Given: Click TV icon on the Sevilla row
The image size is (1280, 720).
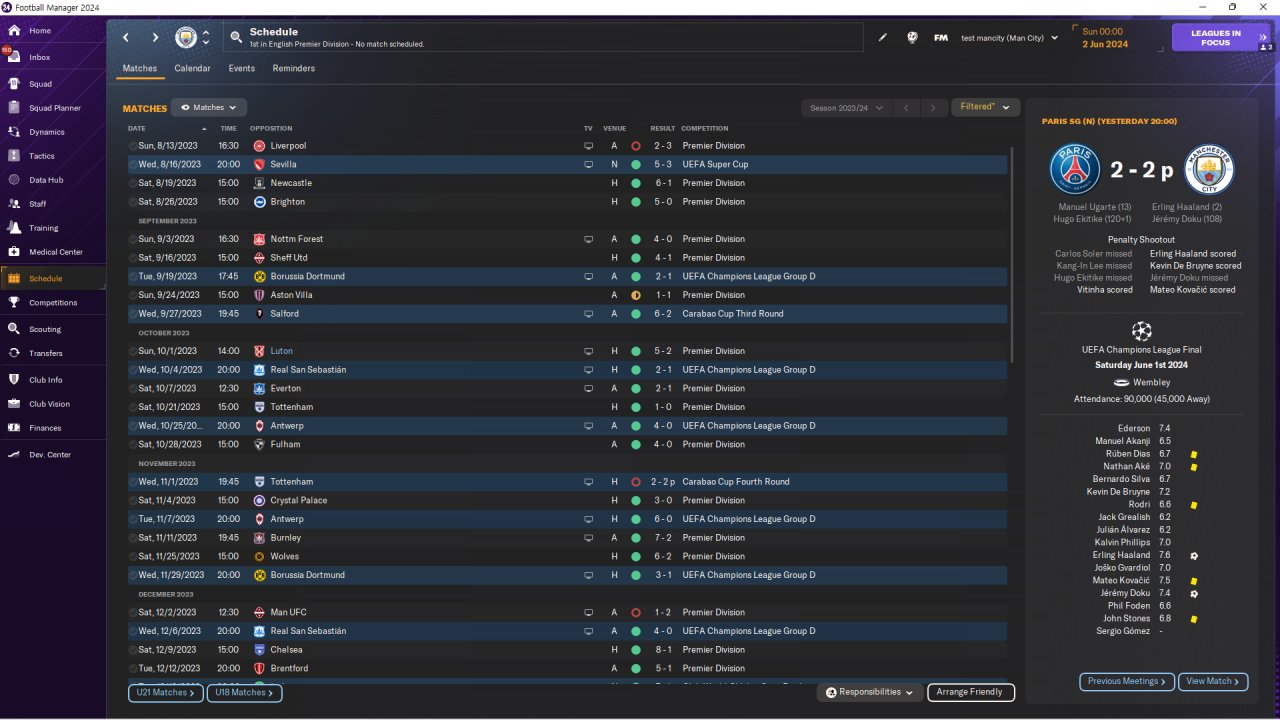Looking at the screenshot, I should coord(589,164).
